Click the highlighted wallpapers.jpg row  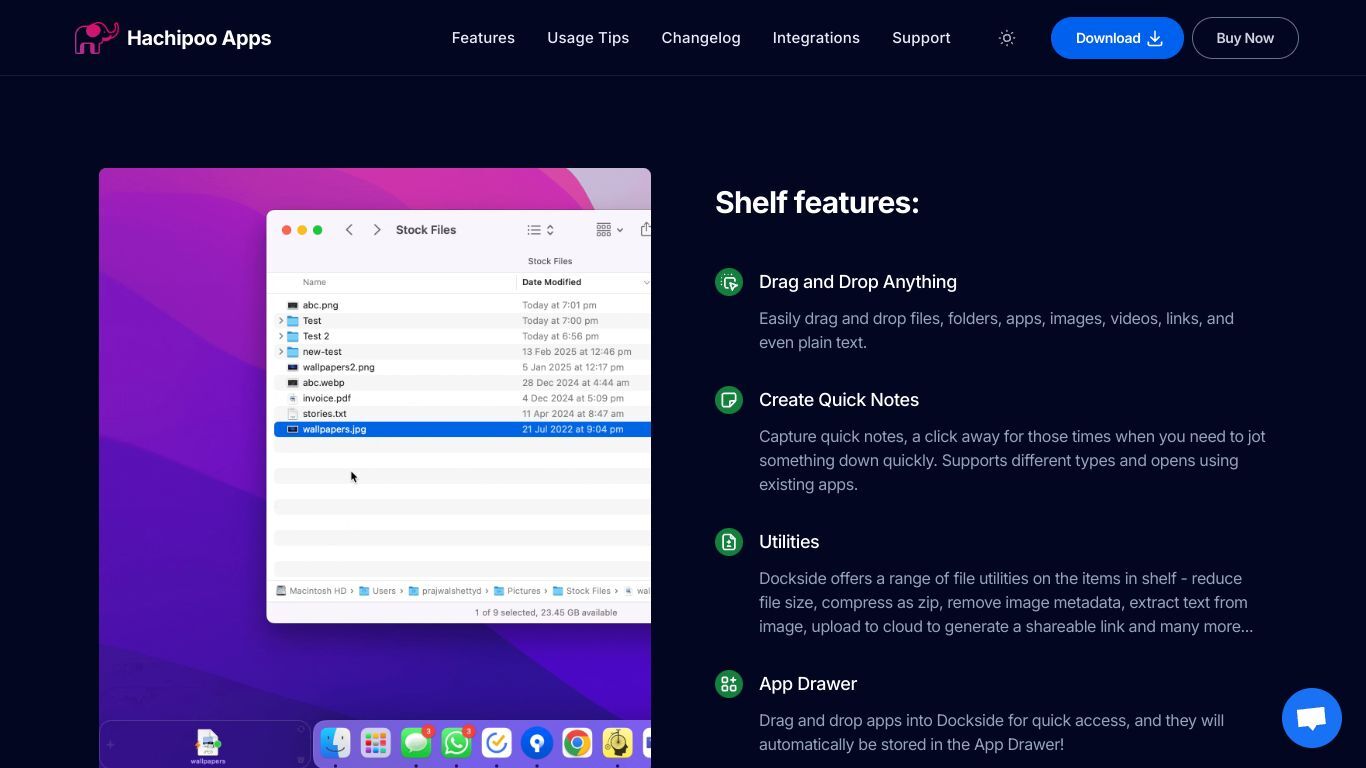[462, 429]
